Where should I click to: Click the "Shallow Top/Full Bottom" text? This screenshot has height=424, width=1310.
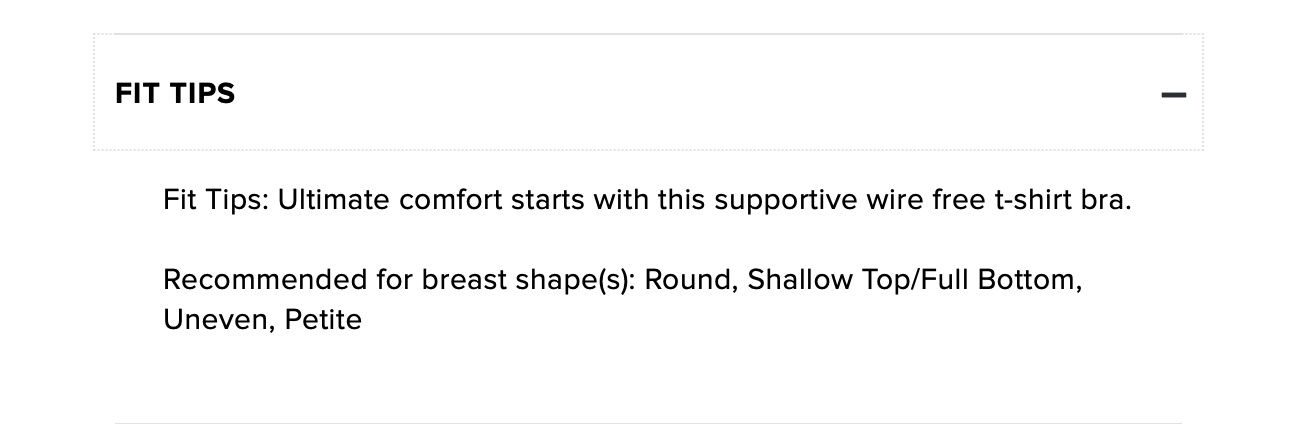tap(910, 279)
